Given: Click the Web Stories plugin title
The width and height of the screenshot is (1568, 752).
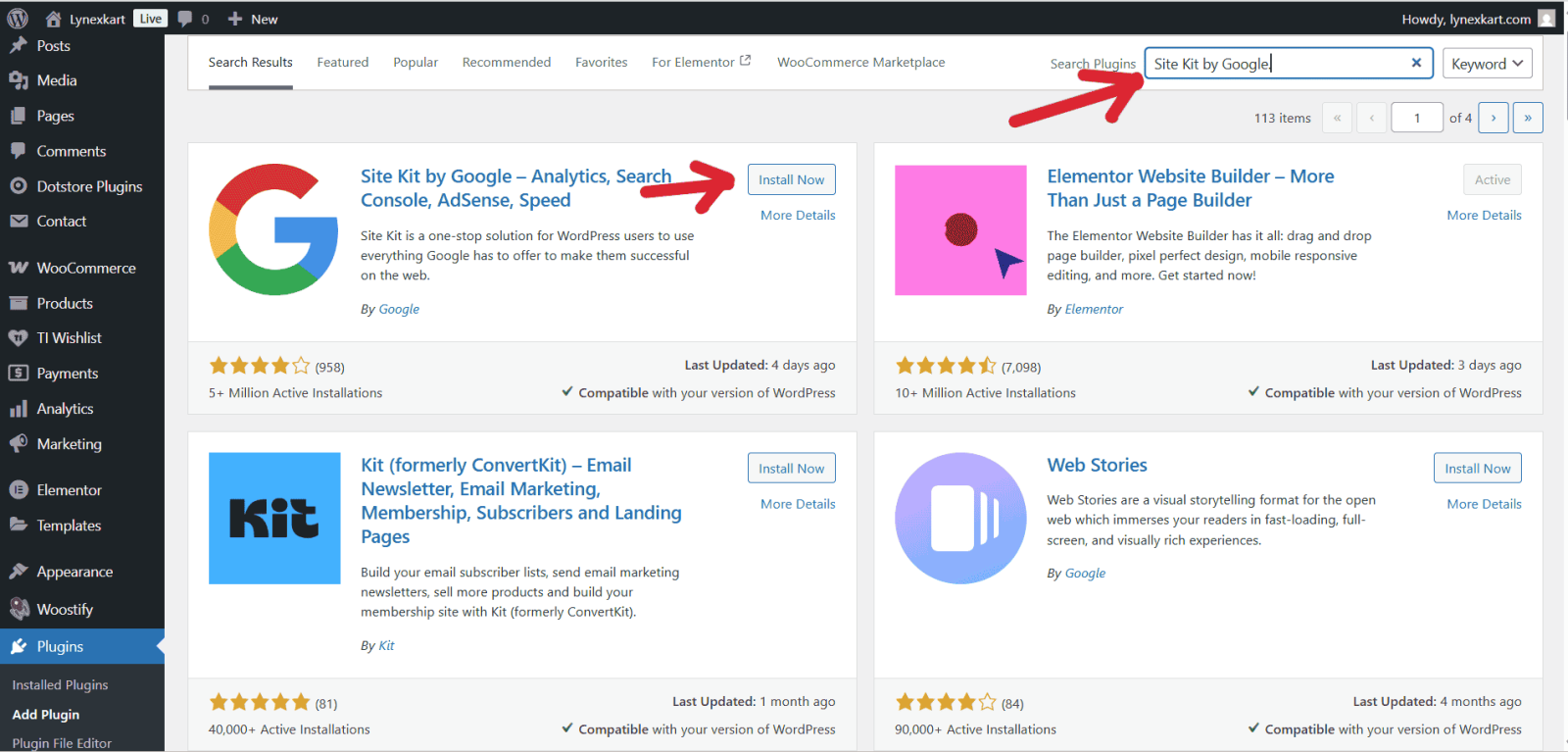Looking at the screenshot, I should coord(1097,465).
